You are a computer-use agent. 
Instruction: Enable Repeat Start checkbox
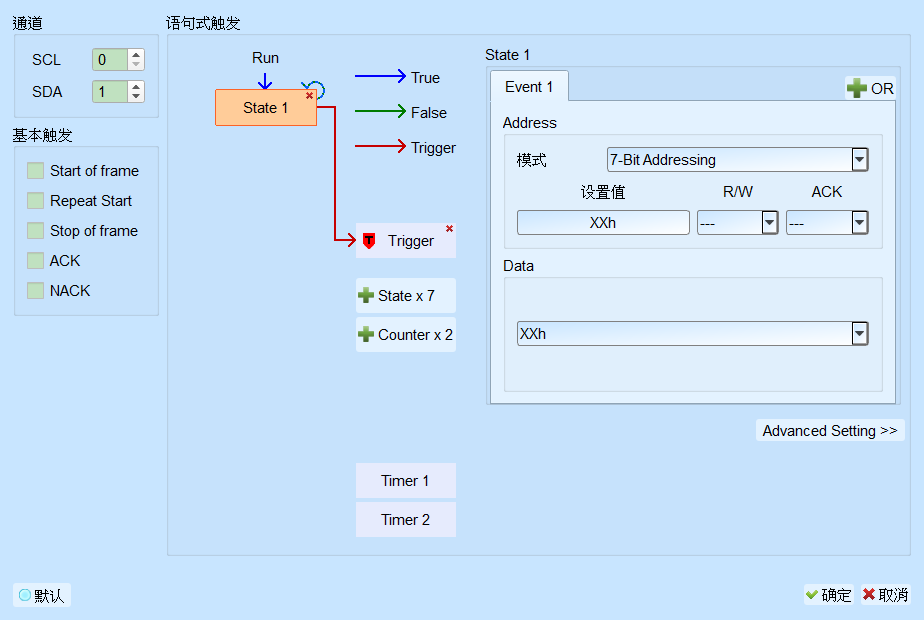[35, 200]
